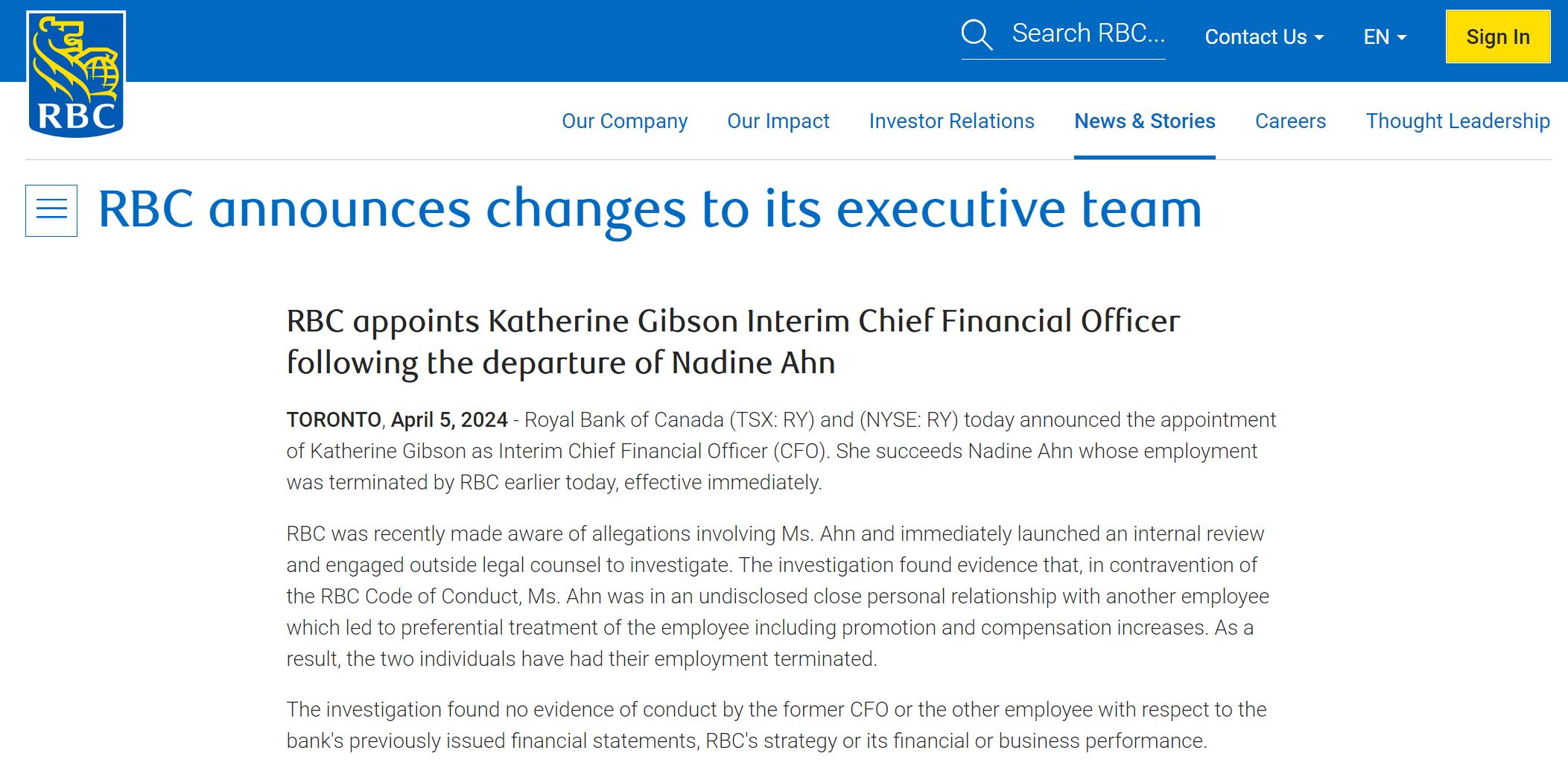Select the News & Stories tab
The image size is (1568, 765).
tap(1144, 121)
